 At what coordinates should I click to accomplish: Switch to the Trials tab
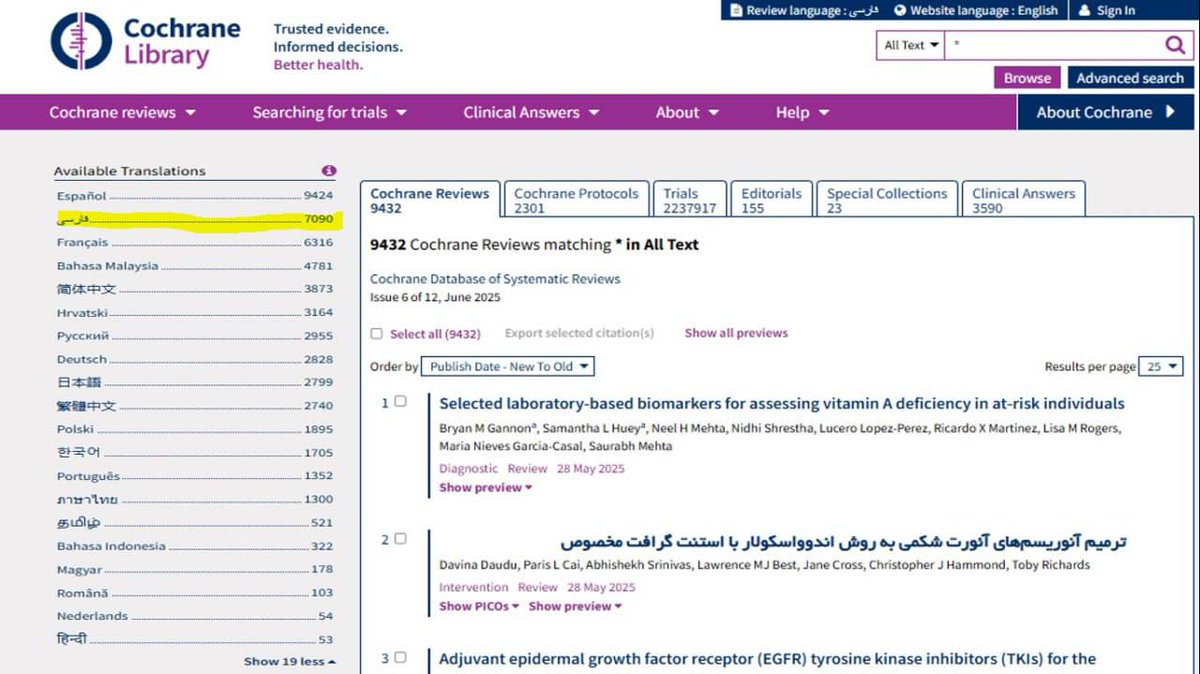(x=690, y=200)
